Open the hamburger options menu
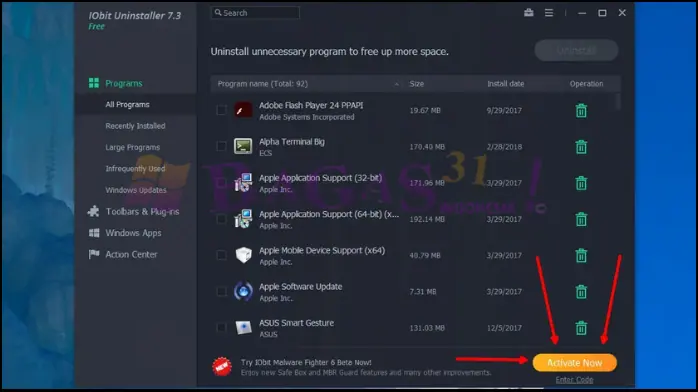Viewport: 698px width, 392px height. pos(549,13)
